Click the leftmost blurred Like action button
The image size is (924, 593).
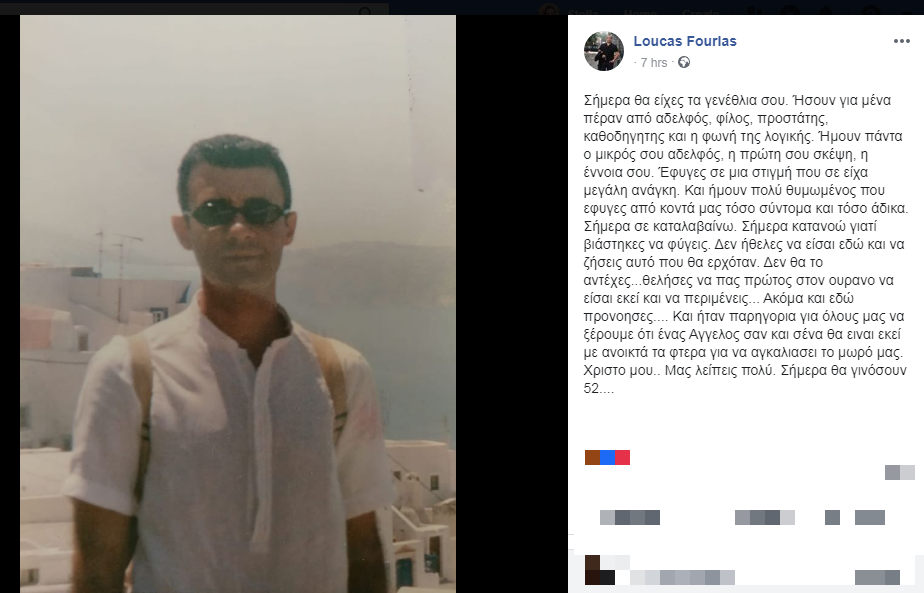630,518
